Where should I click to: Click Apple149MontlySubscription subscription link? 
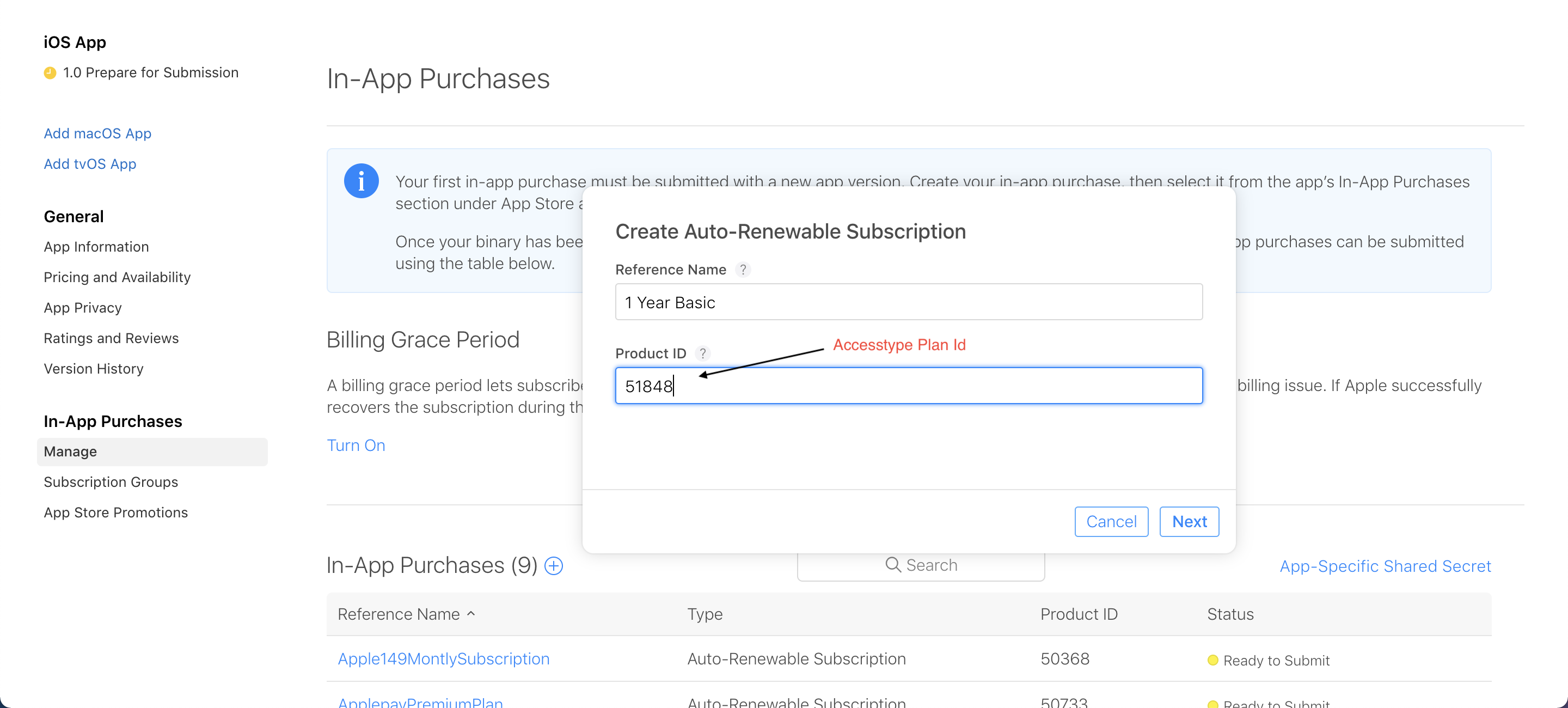click(443, 658)
